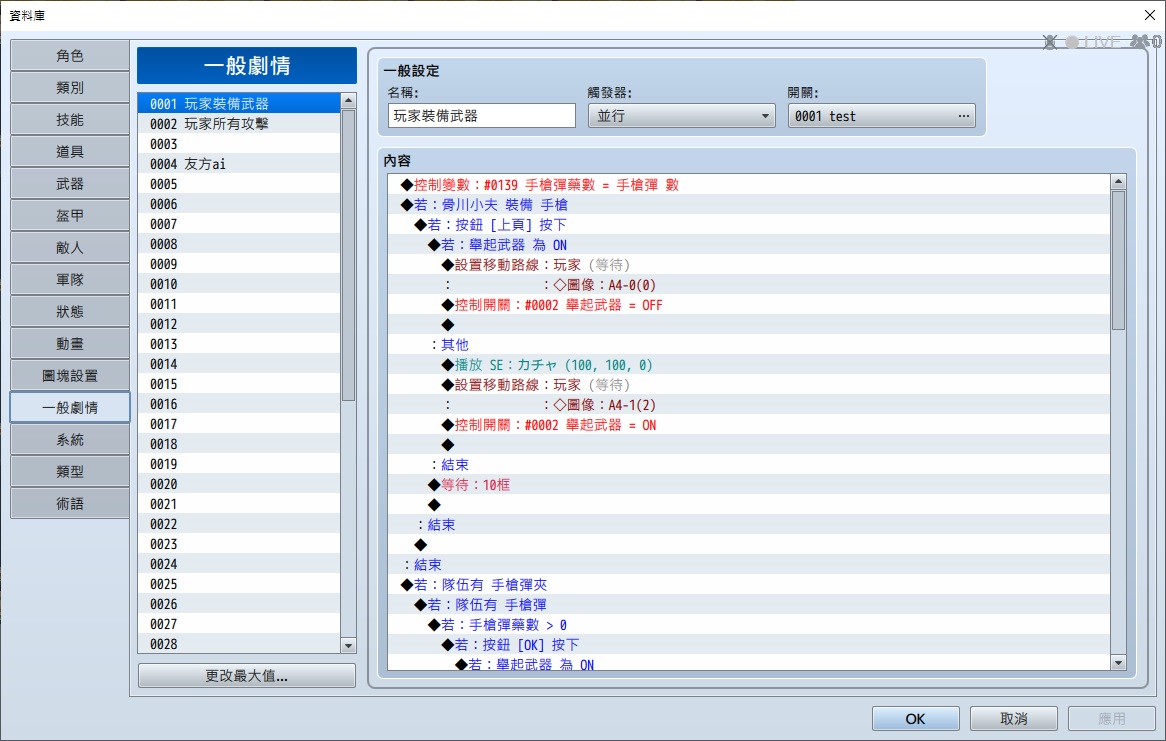Screen dimensions: 1166x741
Task: Switch to the 類型 tab
Action: click(70, 472)
